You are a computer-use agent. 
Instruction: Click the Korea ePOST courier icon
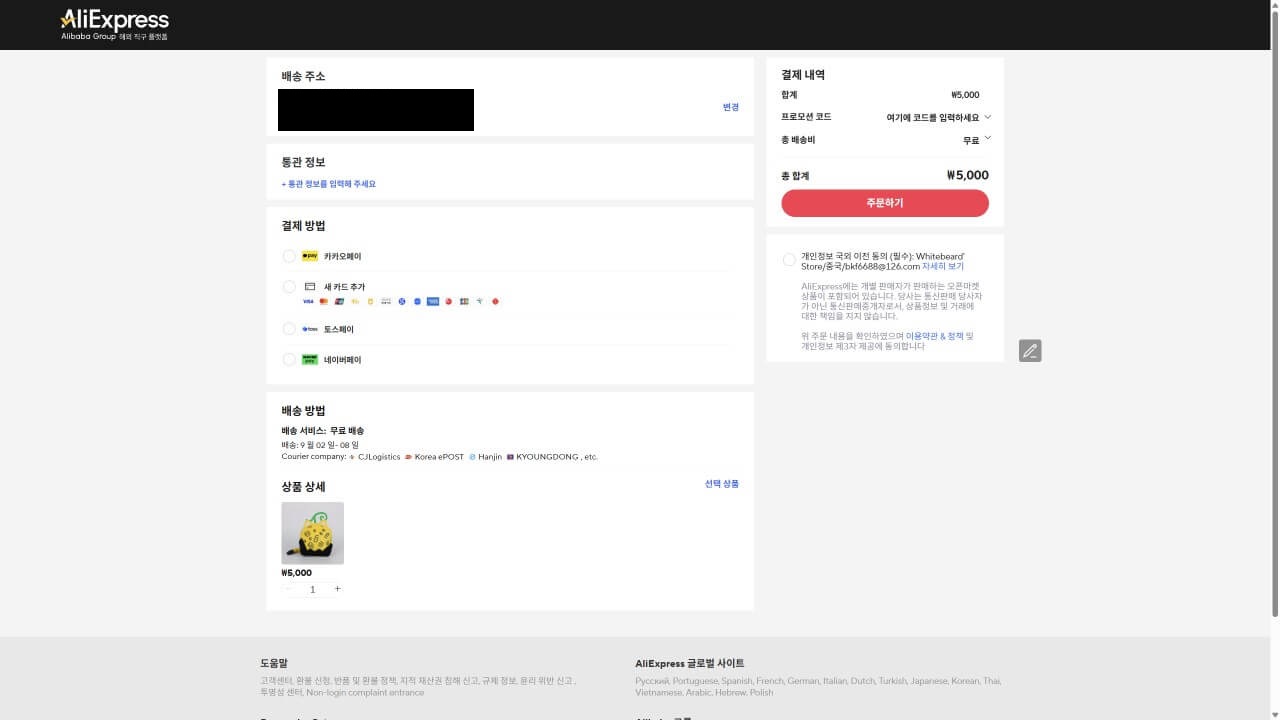pyautogui.click(x=408, y=457)
